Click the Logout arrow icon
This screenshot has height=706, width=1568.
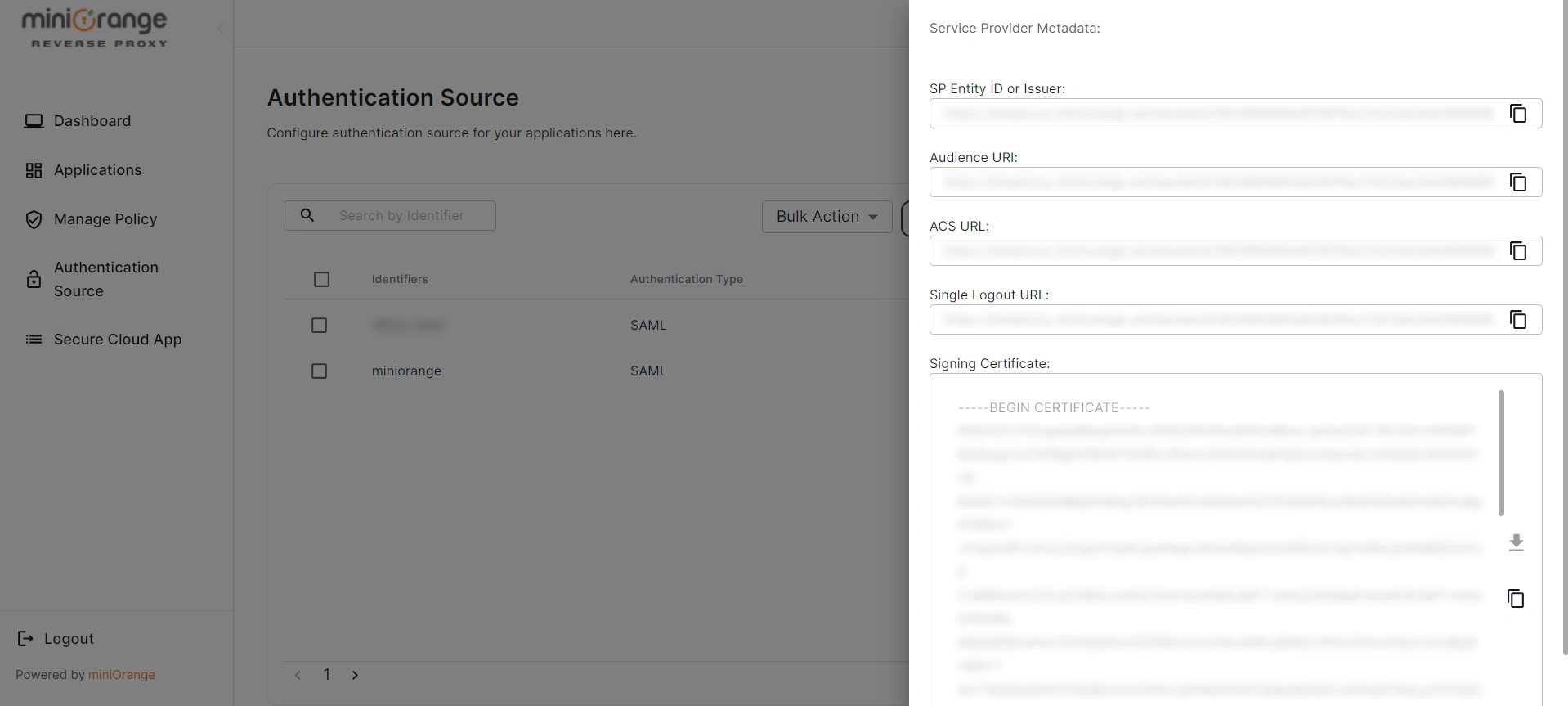coord(25,639)
